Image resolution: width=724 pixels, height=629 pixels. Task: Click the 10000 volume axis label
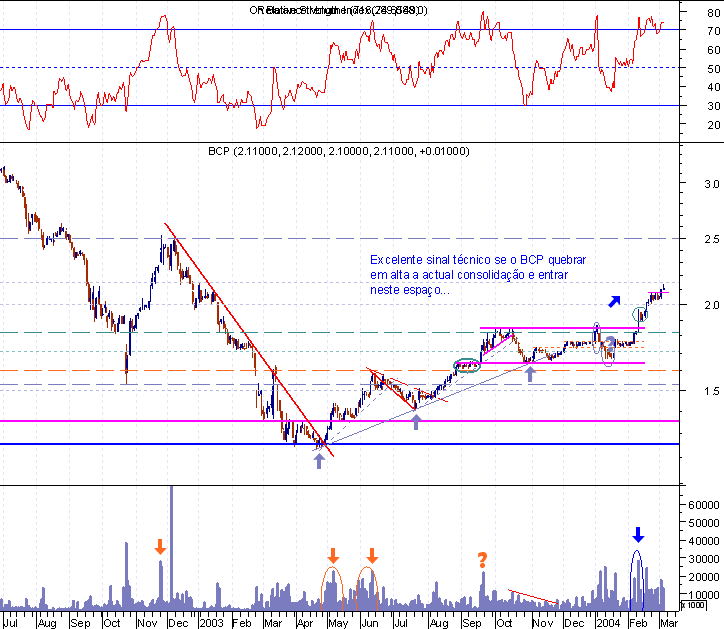(x=704, y=595)
